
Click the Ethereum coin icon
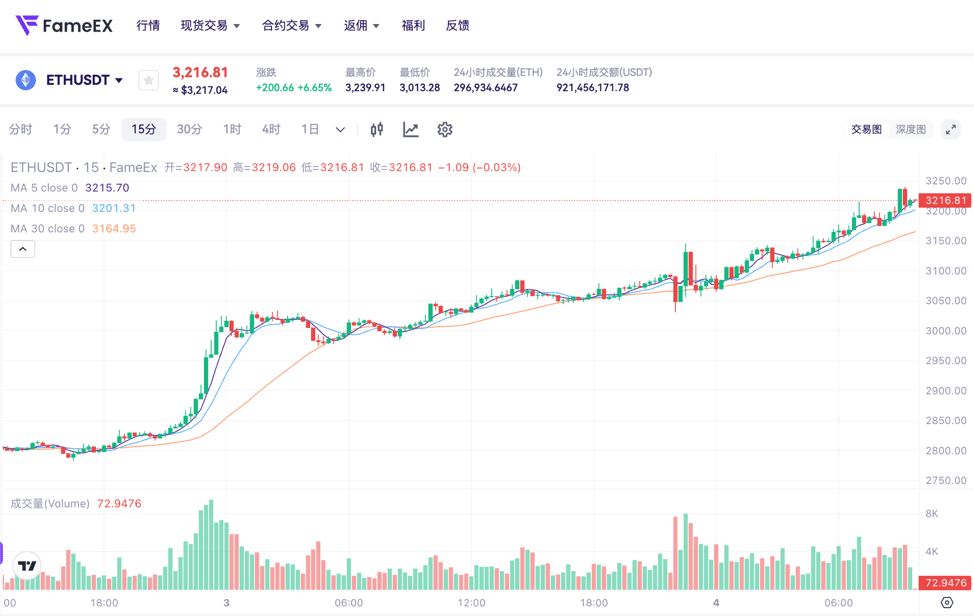[26, 80]
